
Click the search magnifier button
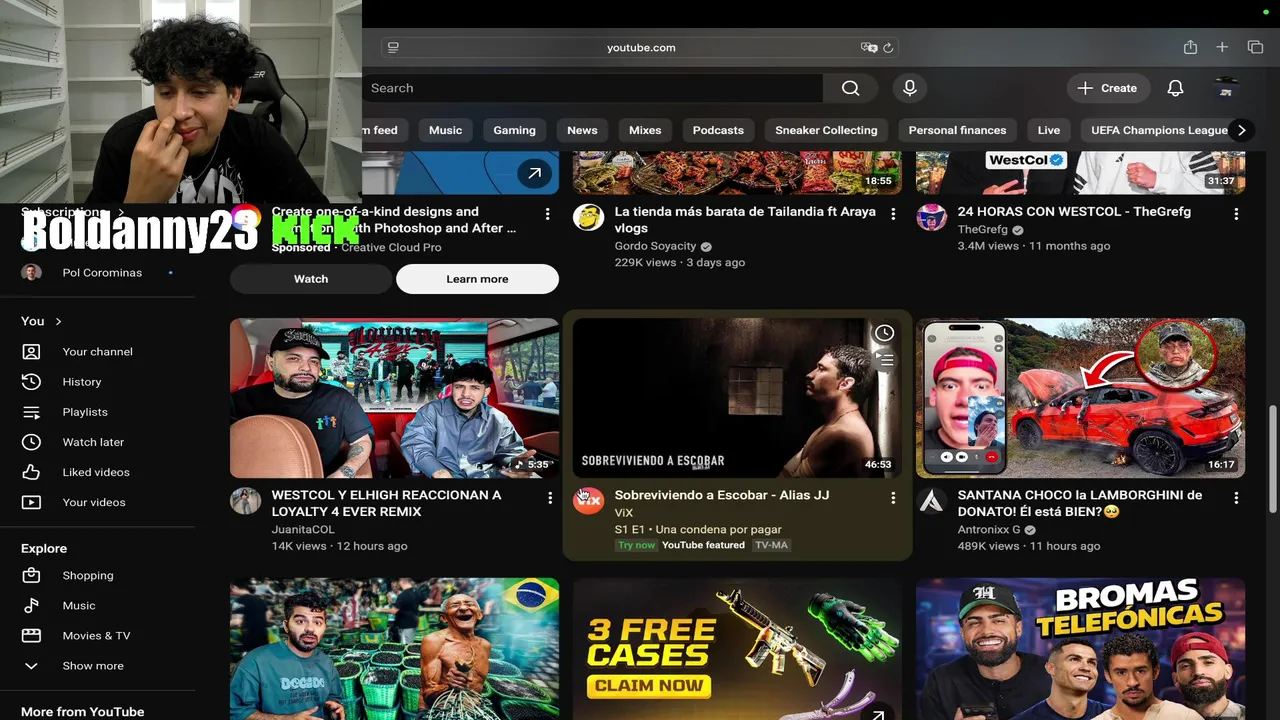[850, 88]
